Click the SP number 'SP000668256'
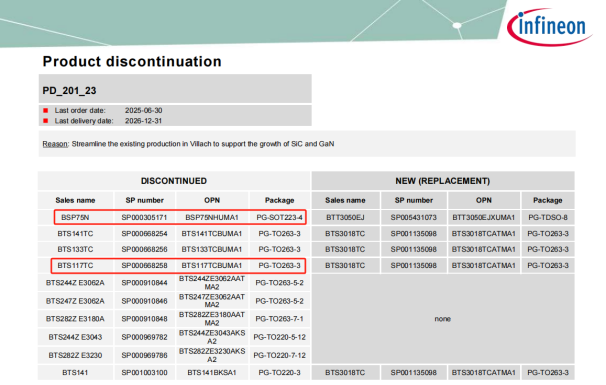Screen dimensions: 606x385 [x=145, y=249]
